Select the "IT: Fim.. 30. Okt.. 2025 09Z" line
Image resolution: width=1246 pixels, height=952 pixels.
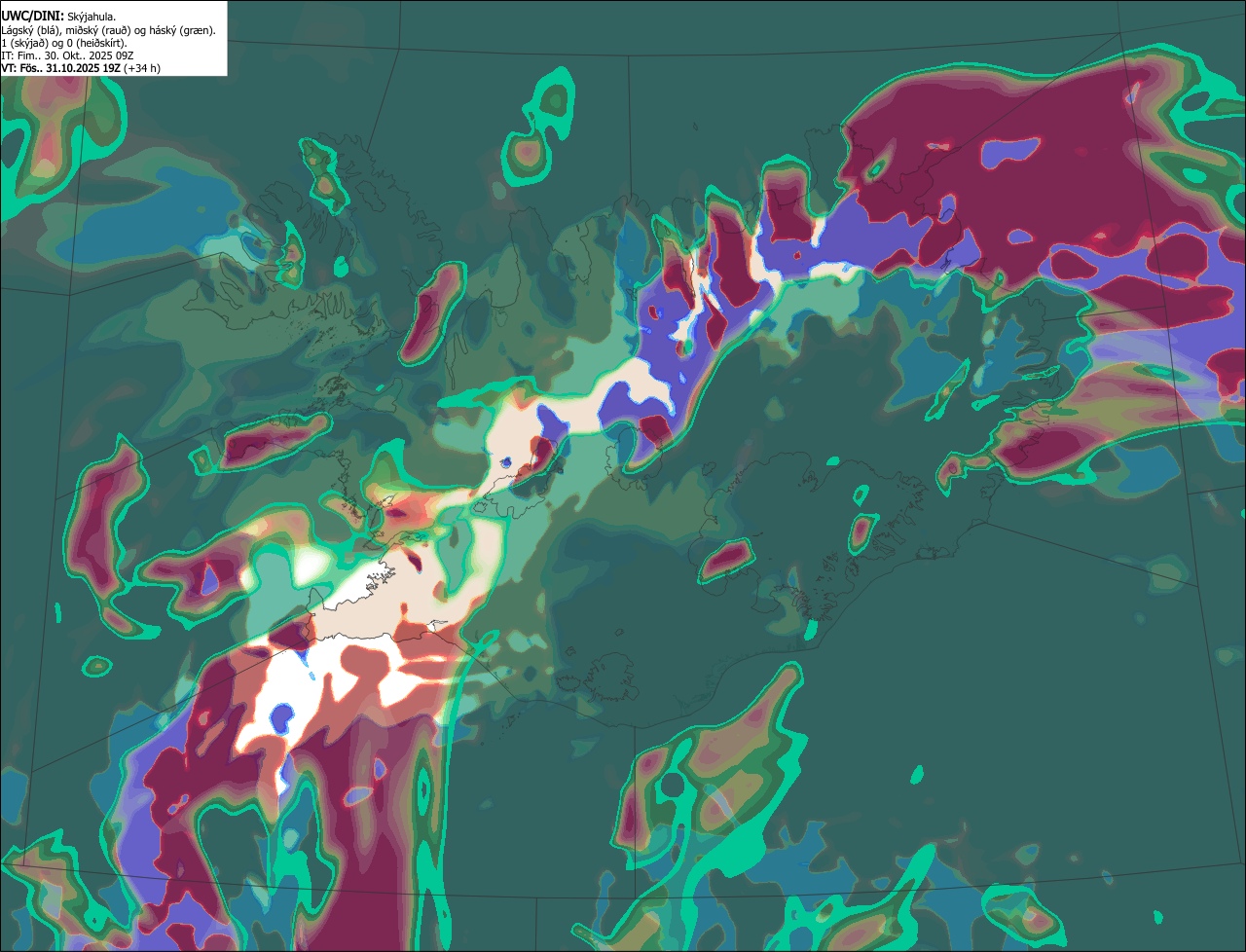coord(67,55)
